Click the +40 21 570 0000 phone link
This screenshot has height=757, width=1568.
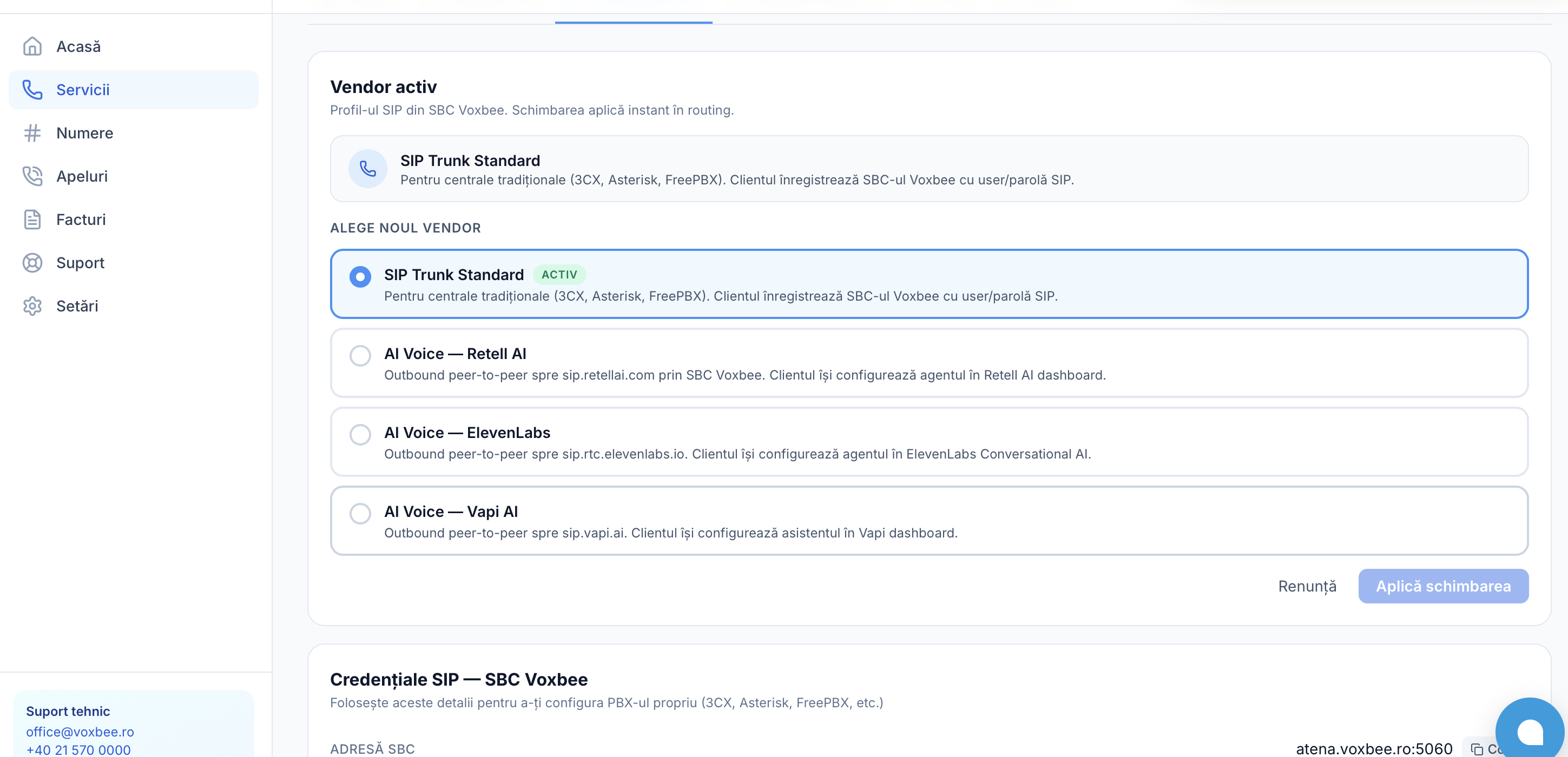[78, 749]
